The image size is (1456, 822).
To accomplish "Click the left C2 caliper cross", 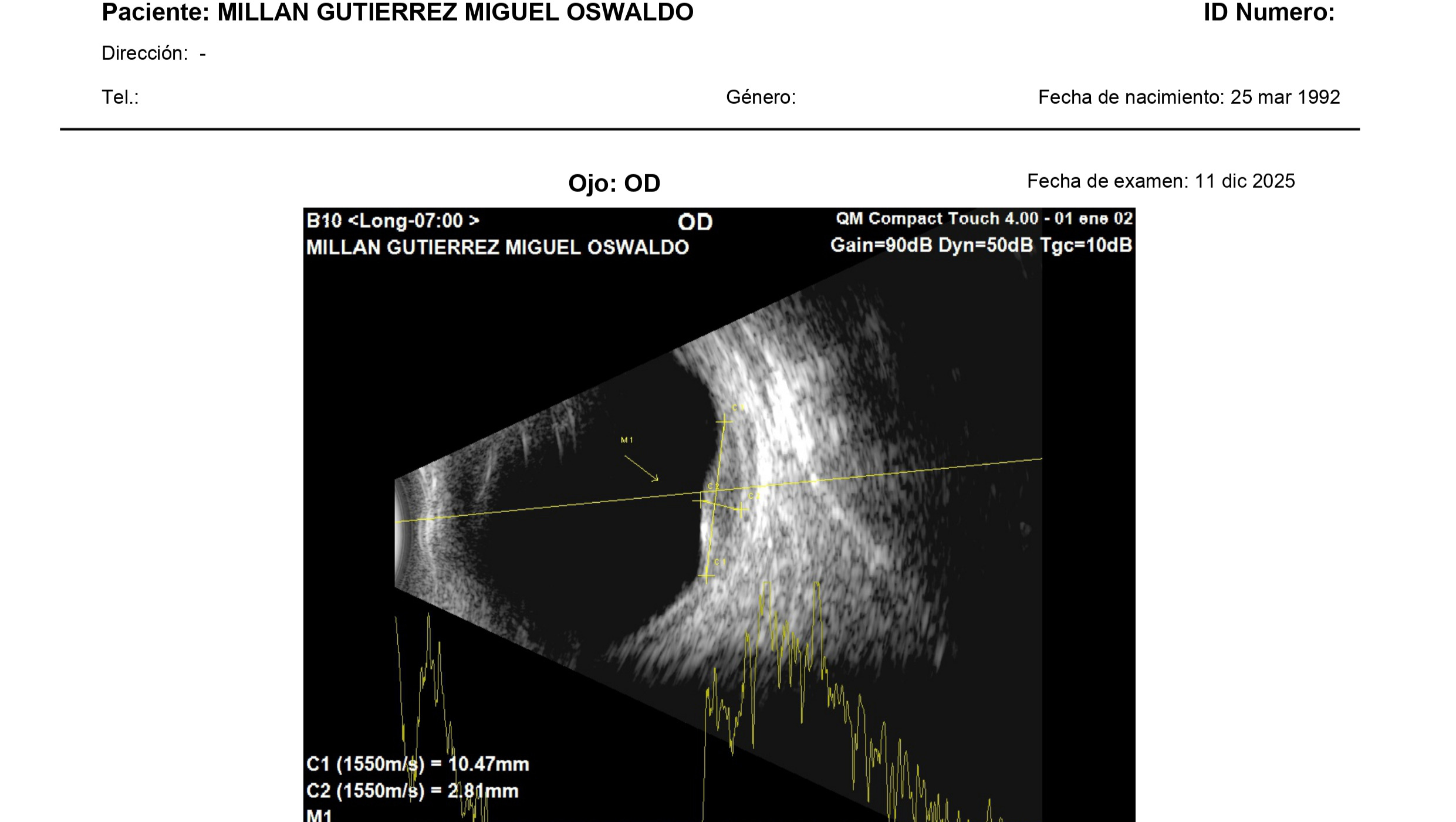I will (x=701, y=500).
